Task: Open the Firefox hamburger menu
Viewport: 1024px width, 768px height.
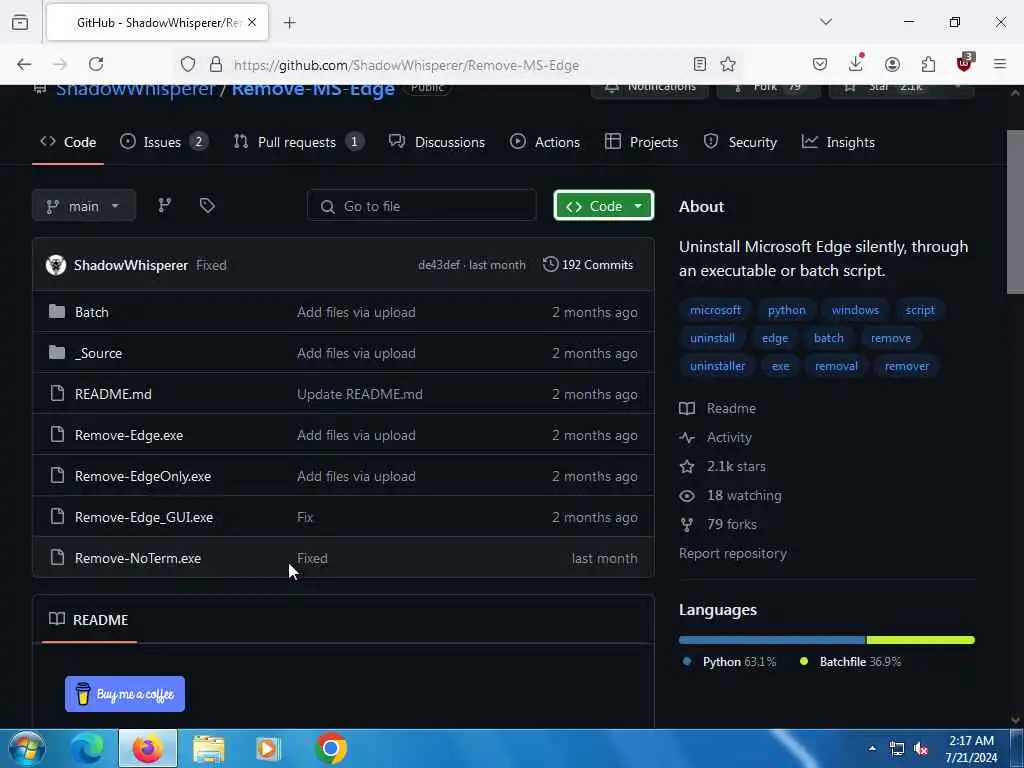Action: 1000,64
